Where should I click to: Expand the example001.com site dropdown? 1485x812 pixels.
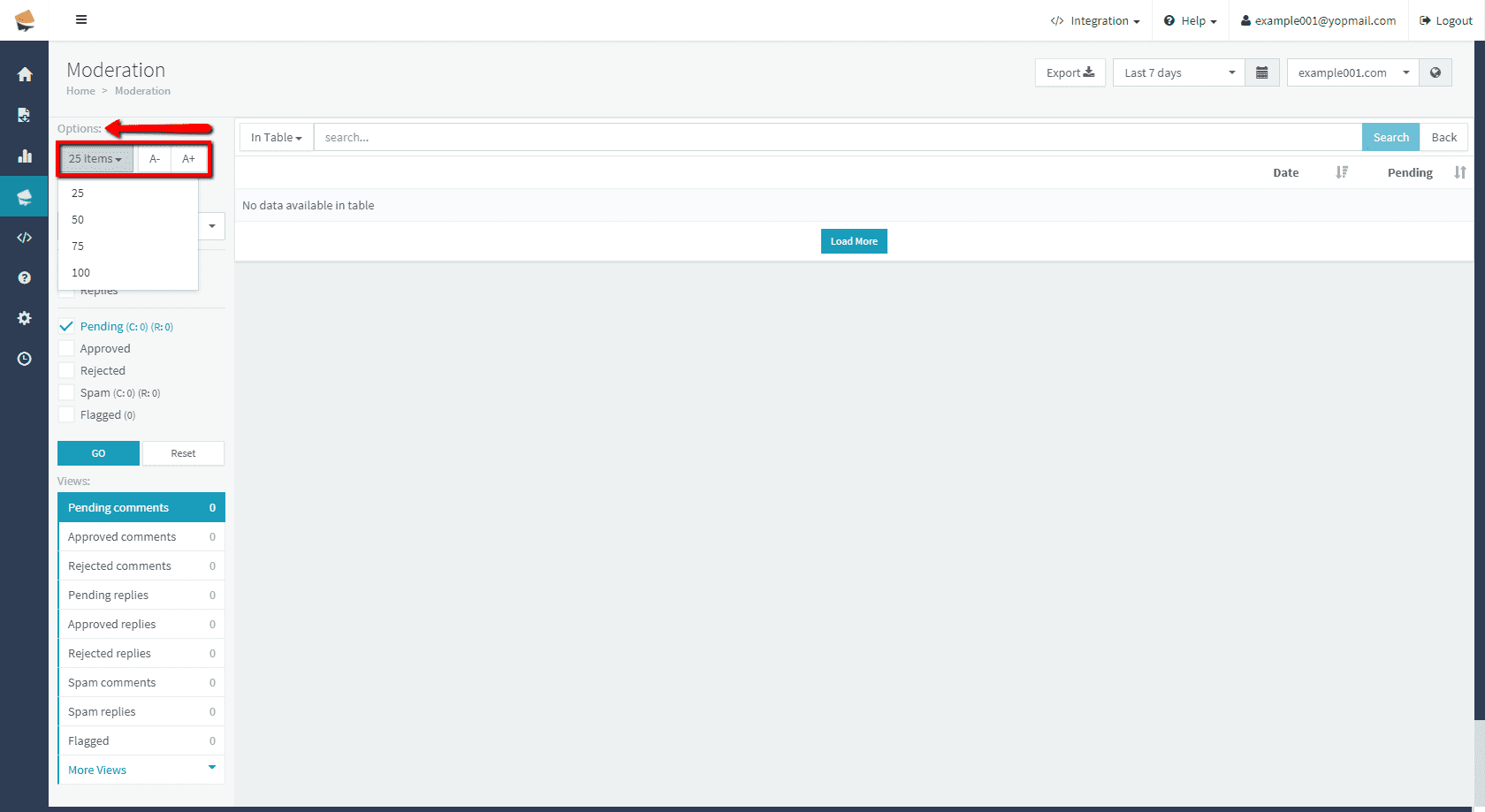coord(1352,72)
